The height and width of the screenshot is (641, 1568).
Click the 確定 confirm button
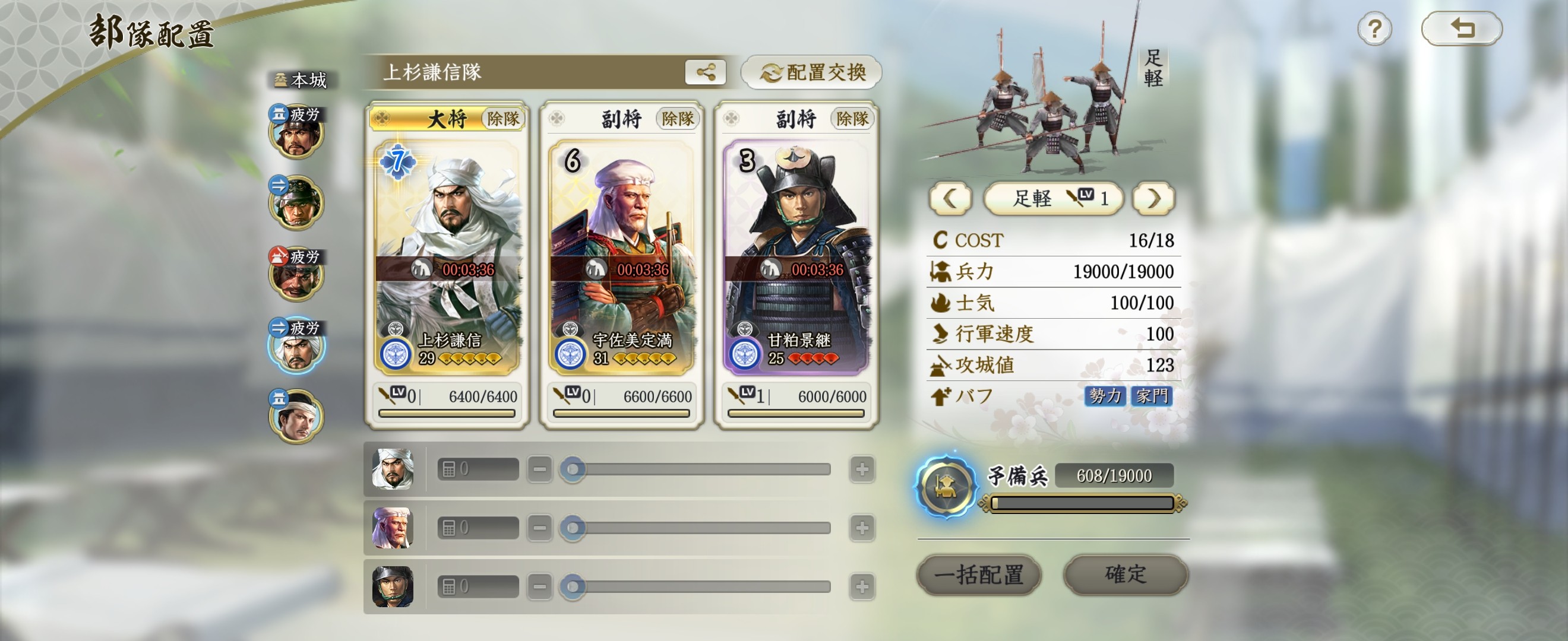click(x=1126, y=575)
